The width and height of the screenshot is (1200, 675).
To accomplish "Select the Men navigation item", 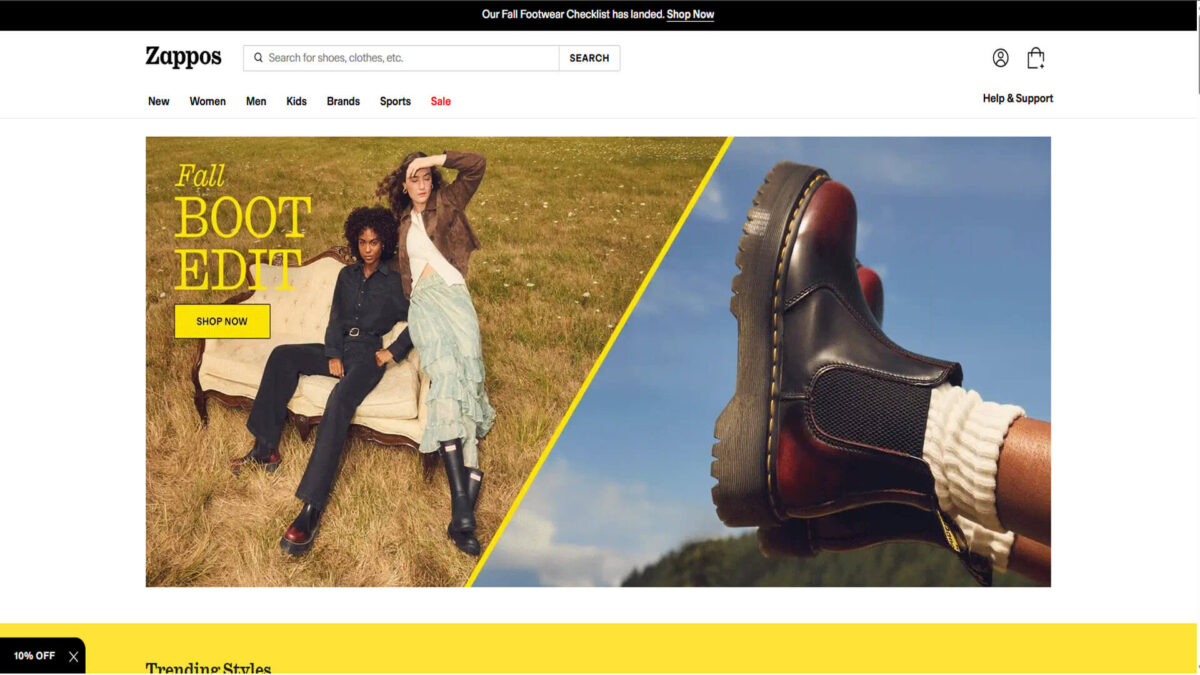I will click(256, 101).
